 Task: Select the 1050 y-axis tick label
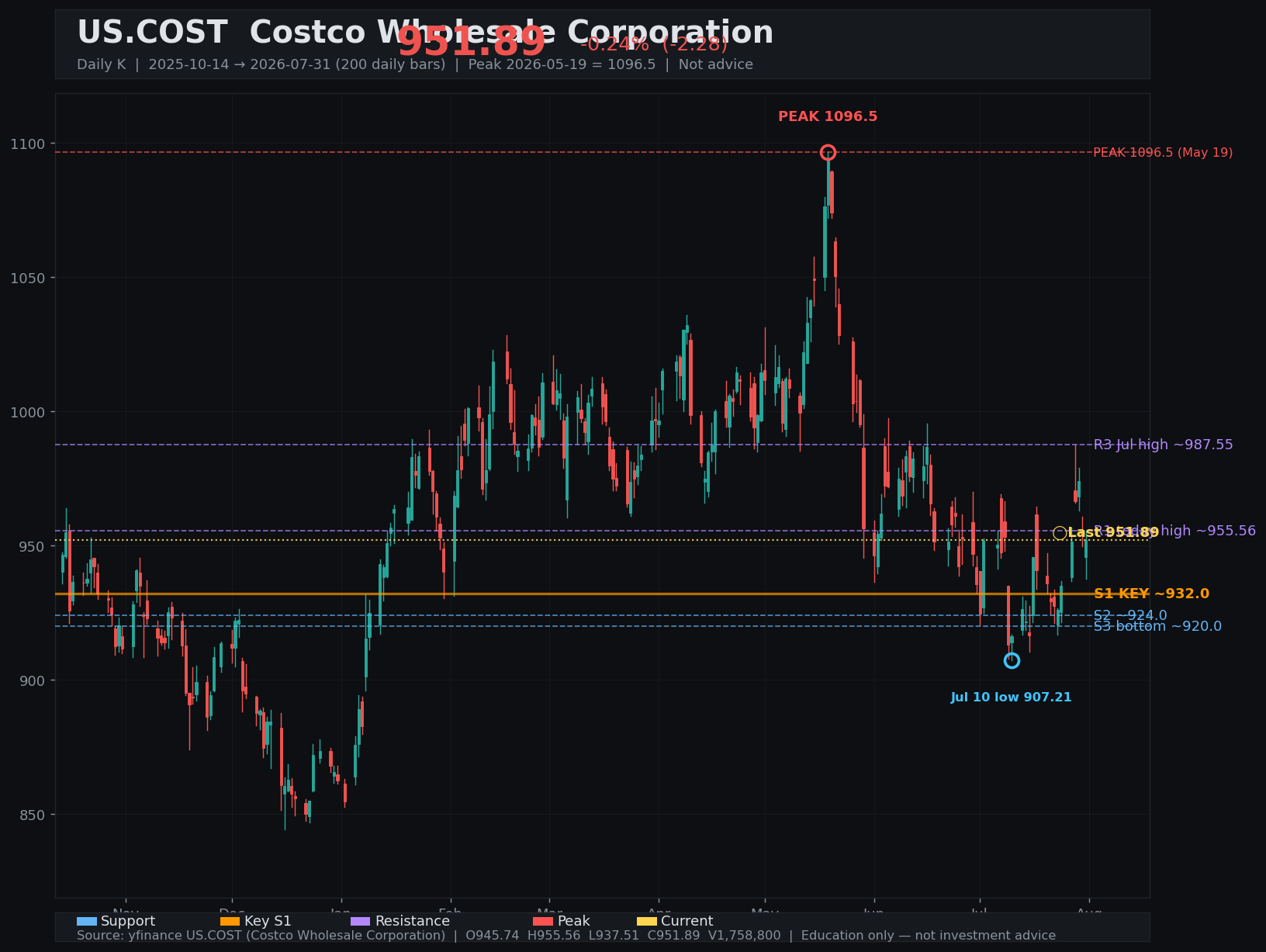28,278
